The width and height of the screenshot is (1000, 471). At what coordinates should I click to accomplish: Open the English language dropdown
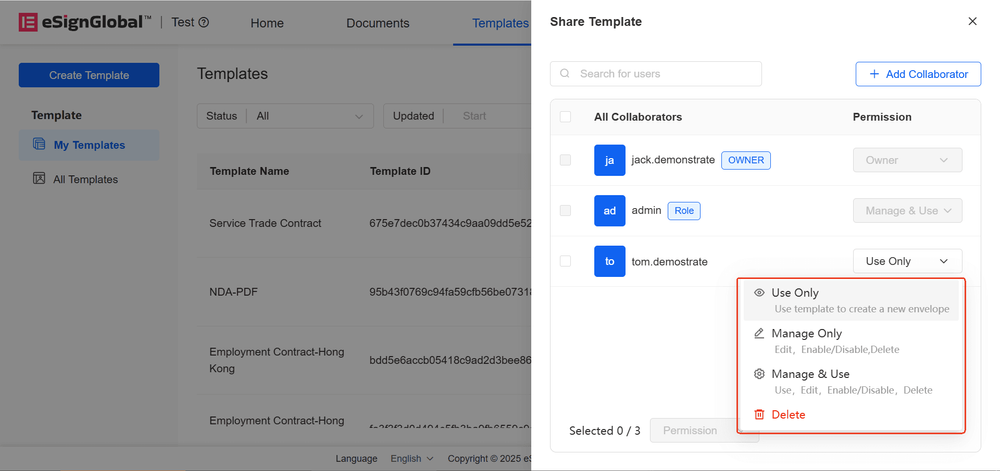click(411, 459)
